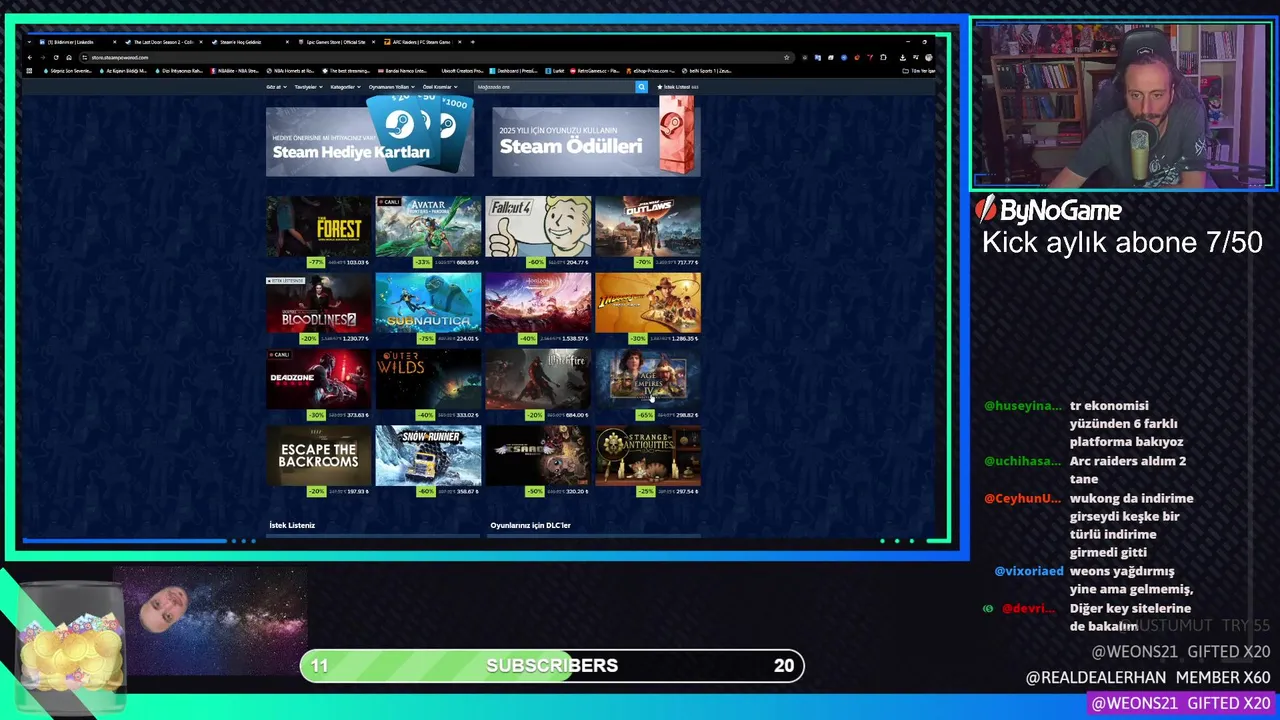Click the blue store search magnifier button
This screenshot has height=720, width=1280.
pyautogui.click(x=642, y=87)
